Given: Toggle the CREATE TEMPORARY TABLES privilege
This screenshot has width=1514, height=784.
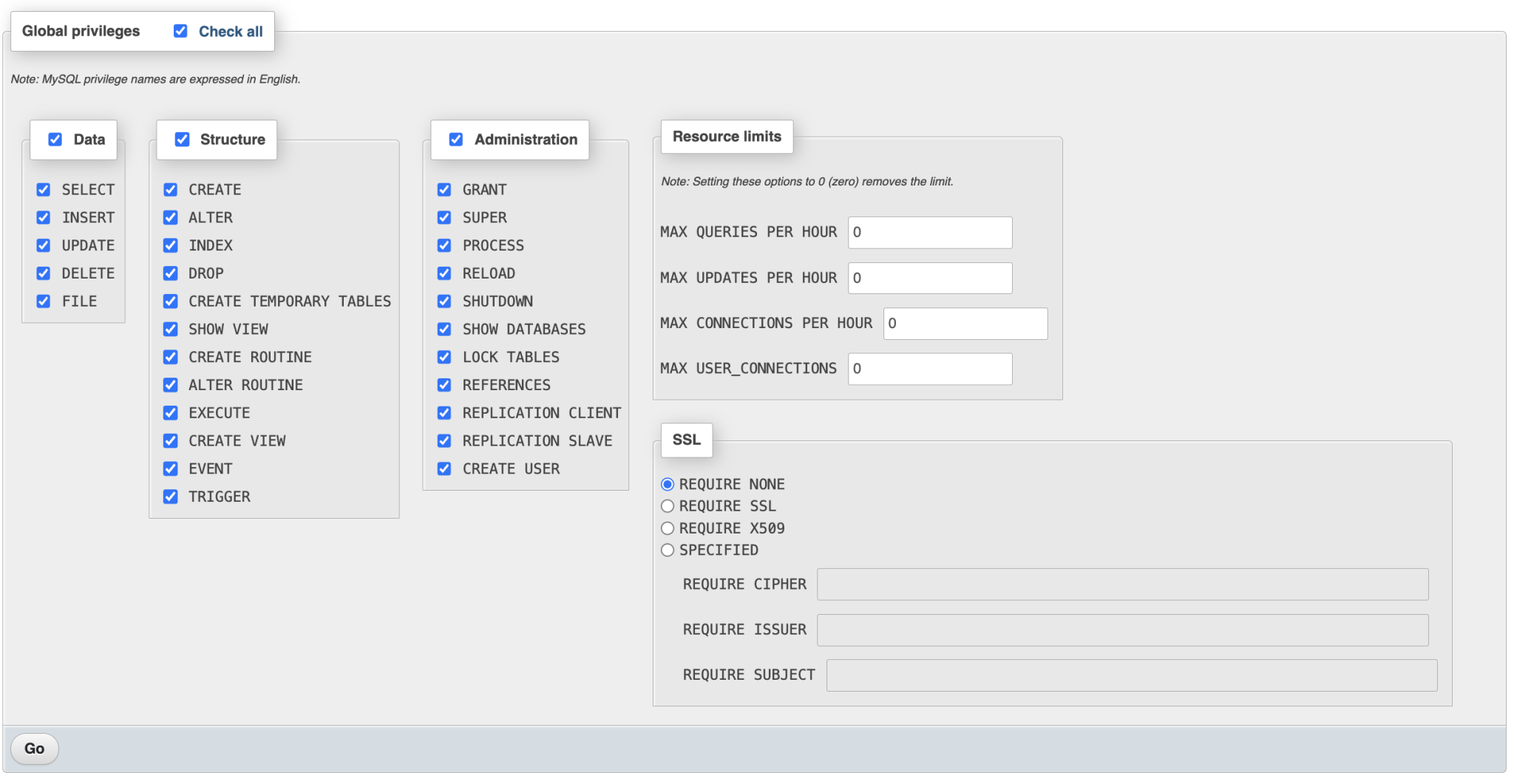Looking at the screenshot, I should tap(171, 301).
